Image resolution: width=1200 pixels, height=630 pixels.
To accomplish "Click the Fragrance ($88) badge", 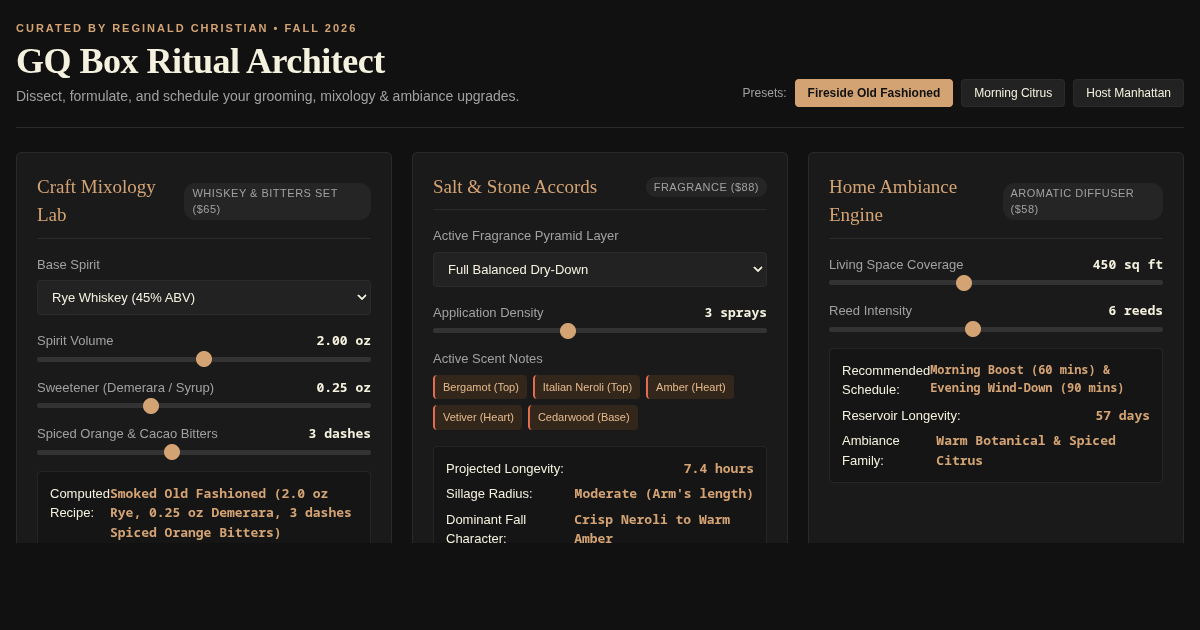I will (706, 187).
